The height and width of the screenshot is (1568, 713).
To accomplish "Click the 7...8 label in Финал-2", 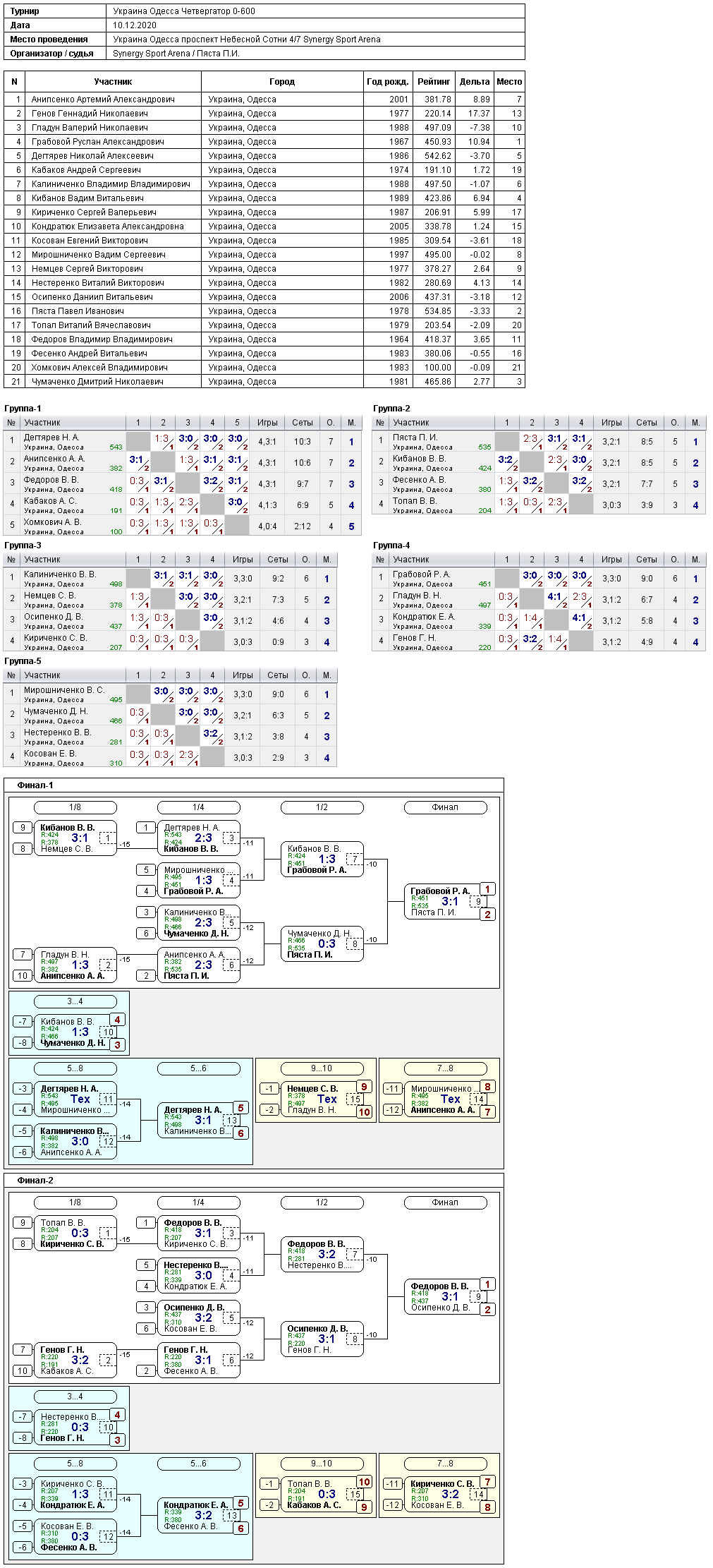I will coord(445,1464).
